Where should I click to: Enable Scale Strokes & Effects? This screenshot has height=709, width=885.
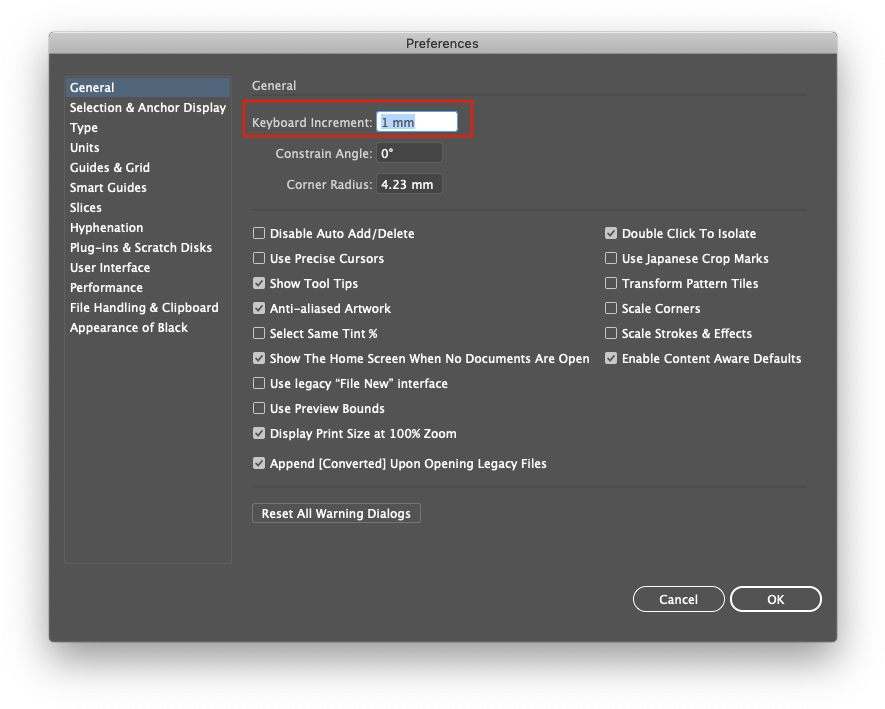(x=611, y=333)
